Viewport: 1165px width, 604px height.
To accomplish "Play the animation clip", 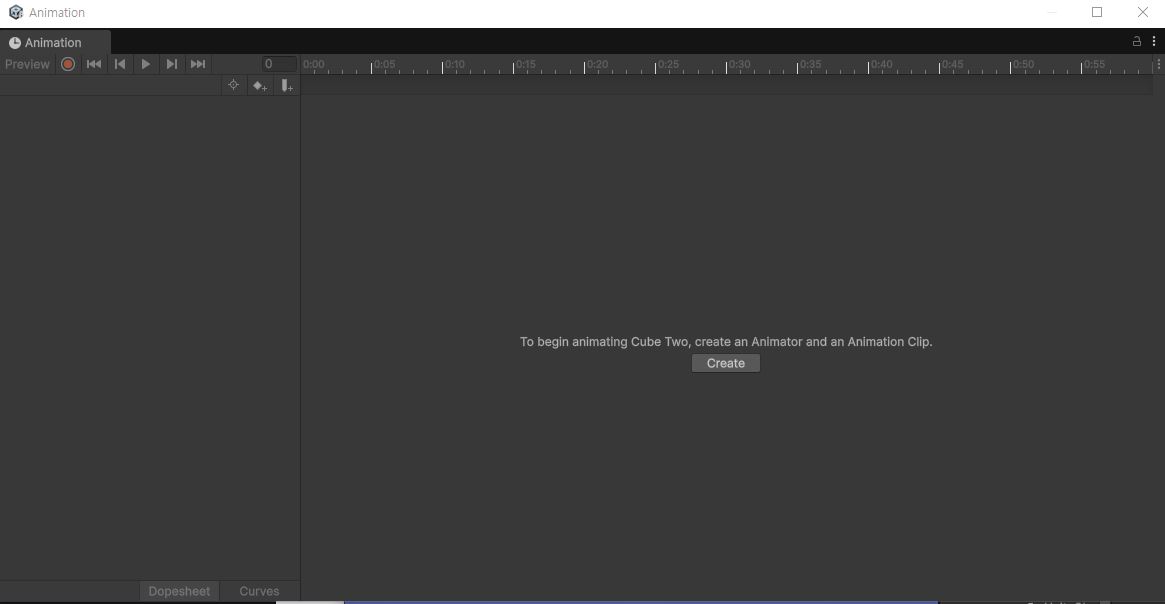I will point(146,64).
